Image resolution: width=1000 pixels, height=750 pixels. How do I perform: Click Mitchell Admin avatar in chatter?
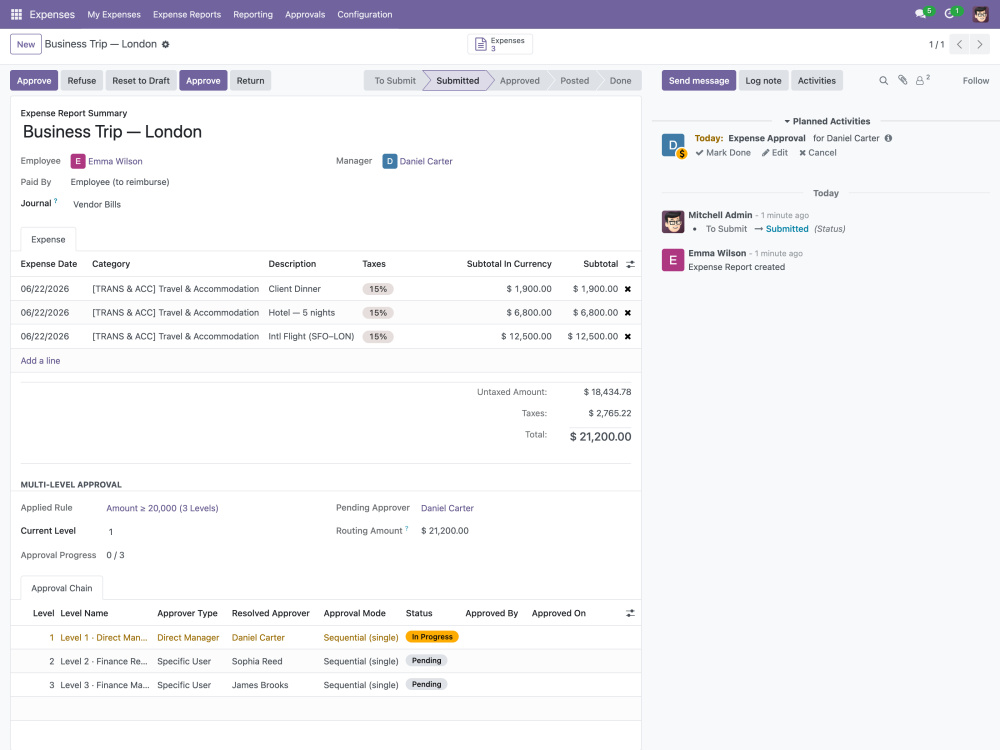click(673, 222)
